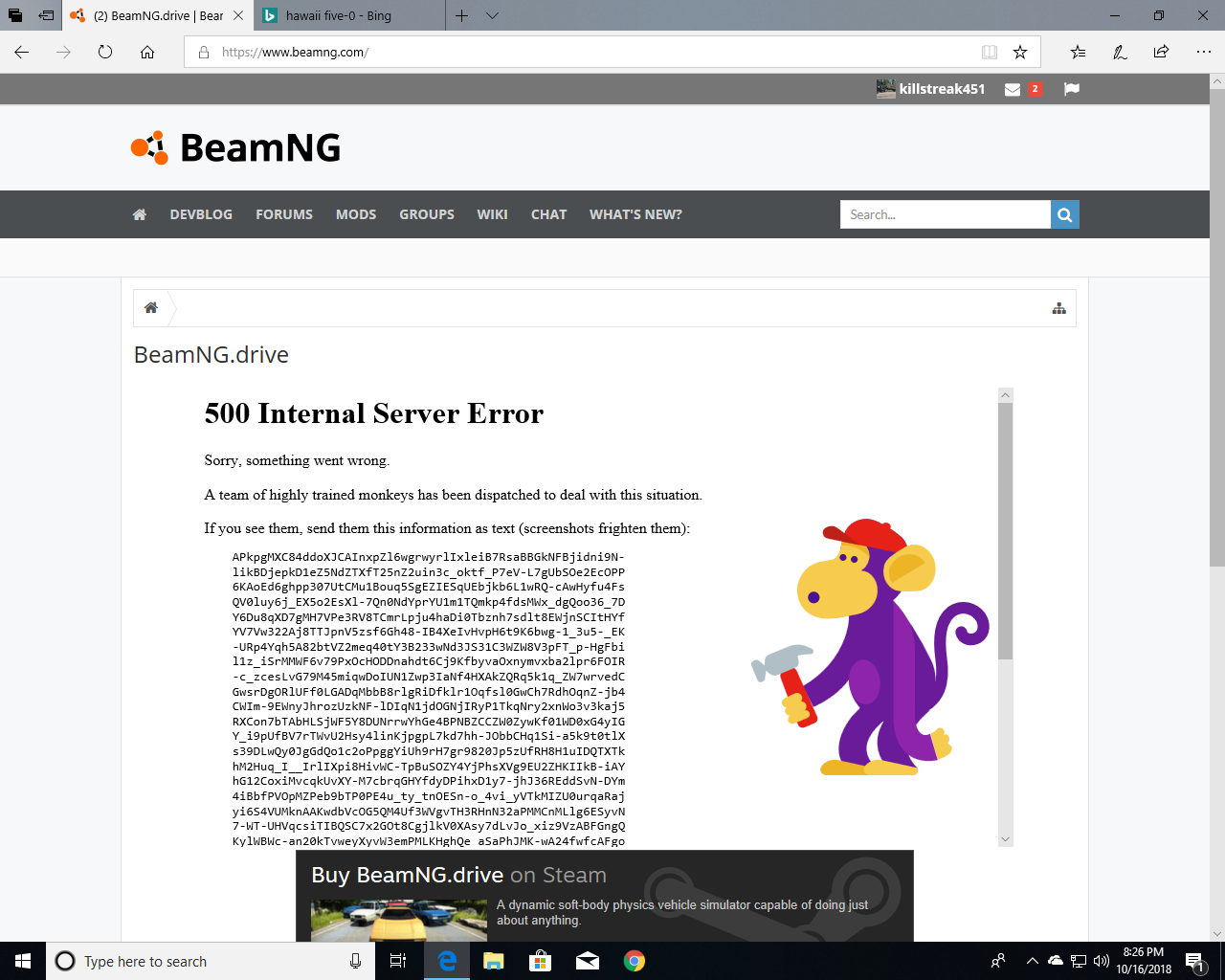Click the set tabs aside icon
The width and height of the screenshot is (1225, 980).
(46, 15)
